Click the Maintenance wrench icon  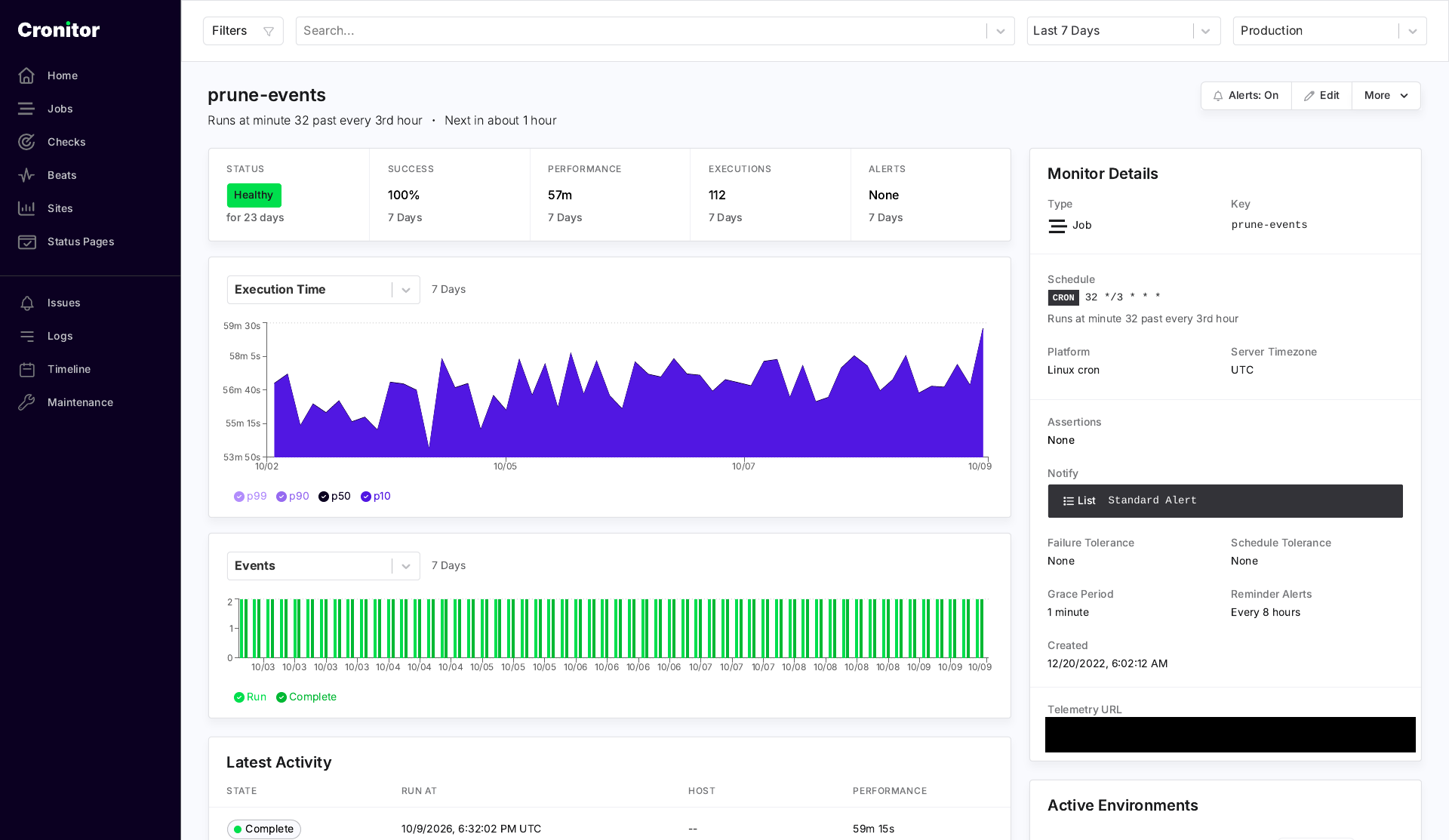tap(26, 402)
